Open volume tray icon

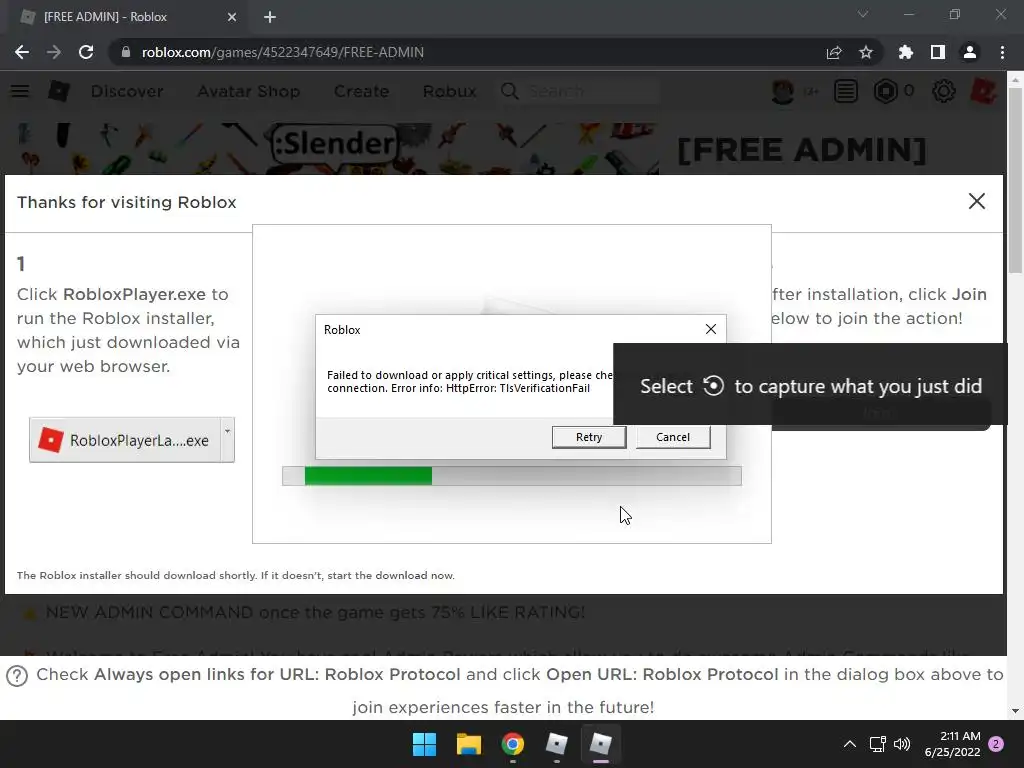(x=902, y=744)
